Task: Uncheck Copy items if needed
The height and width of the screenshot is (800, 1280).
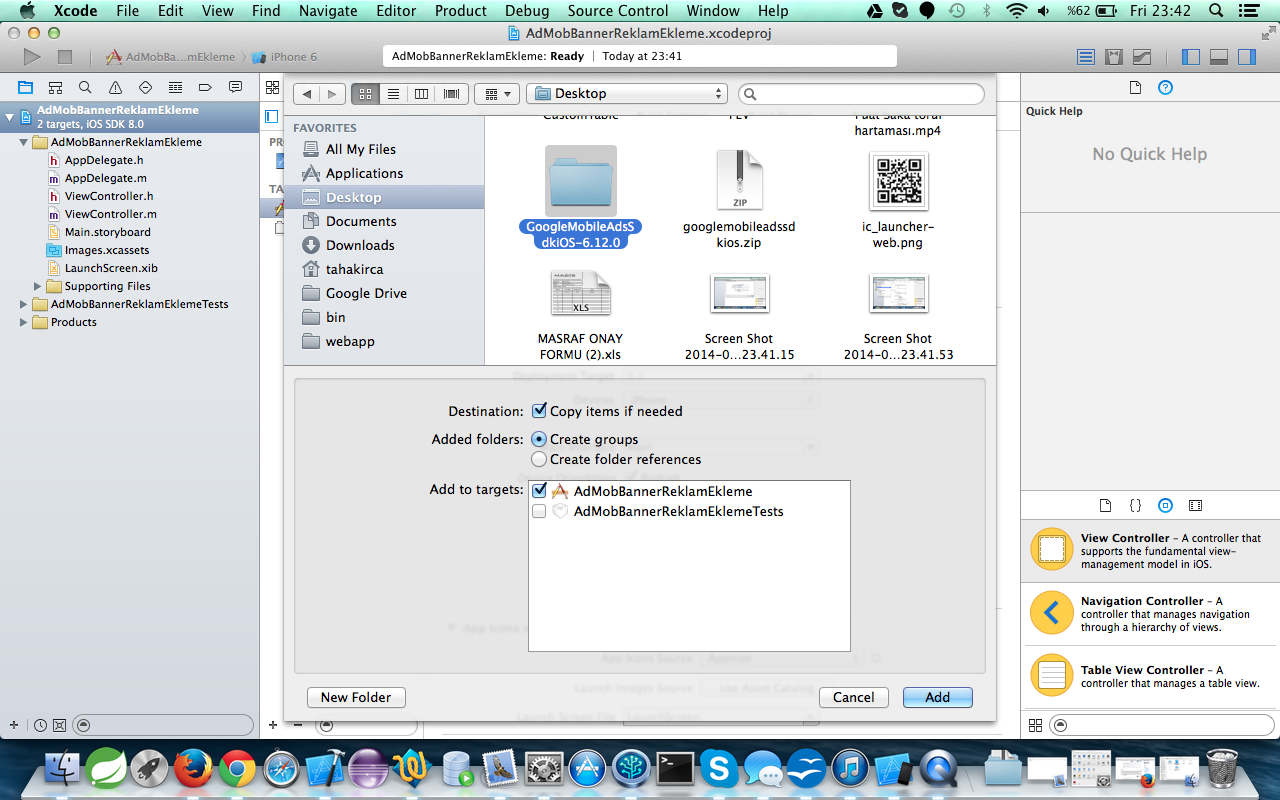Action: 539,411
